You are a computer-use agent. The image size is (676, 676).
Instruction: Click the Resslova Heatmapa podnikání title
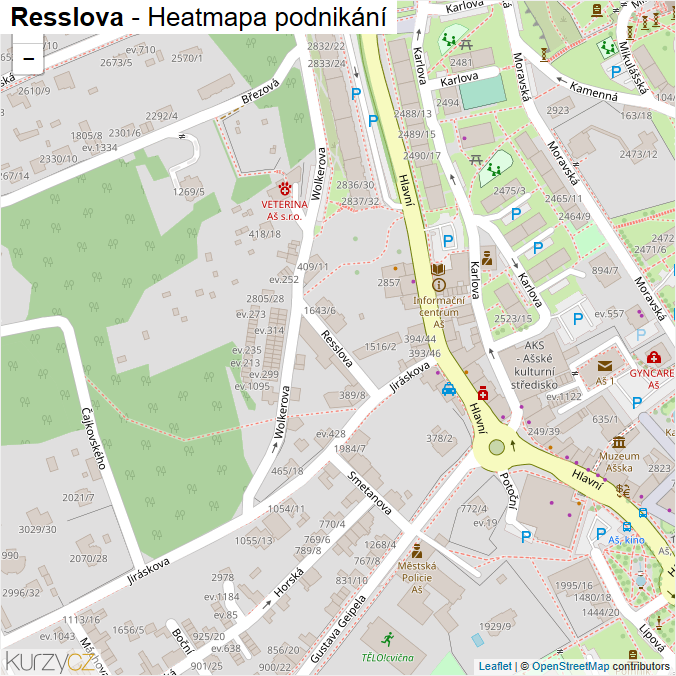[x=198, y=17]
